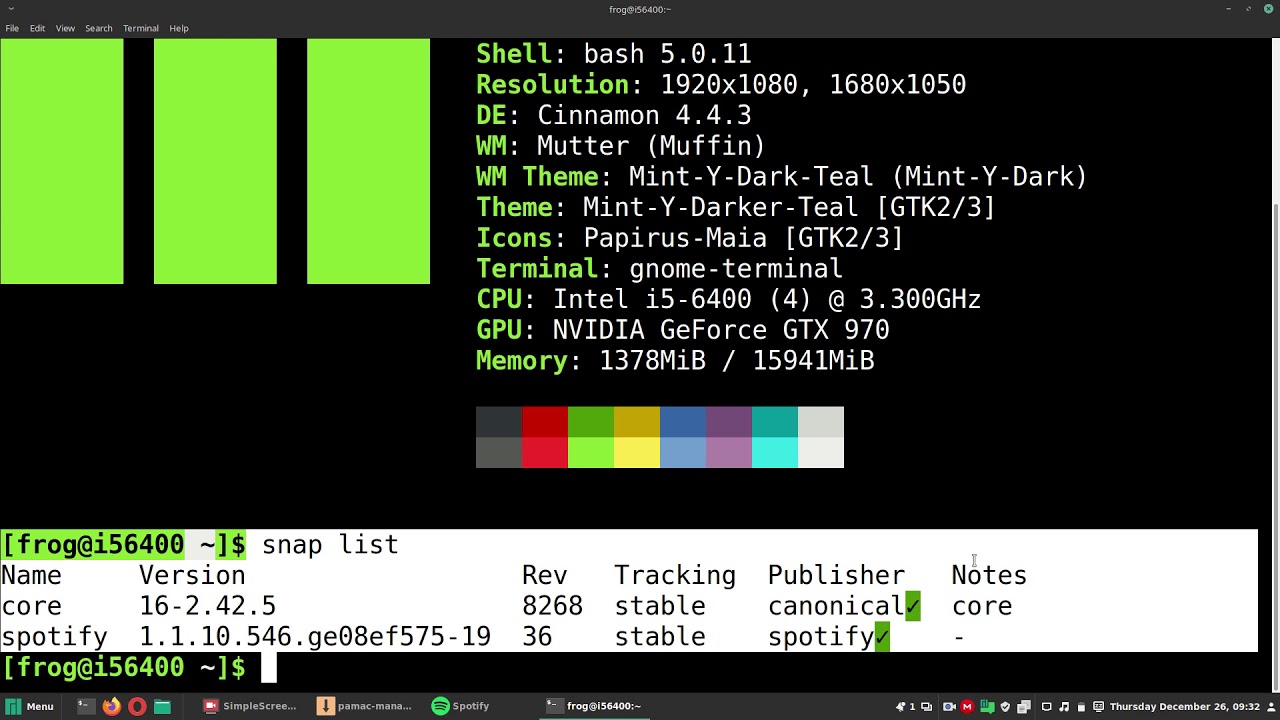1280x720 pixels.
Task: Open the red MEGA tray icon
Action: click(x=967, y=707)
